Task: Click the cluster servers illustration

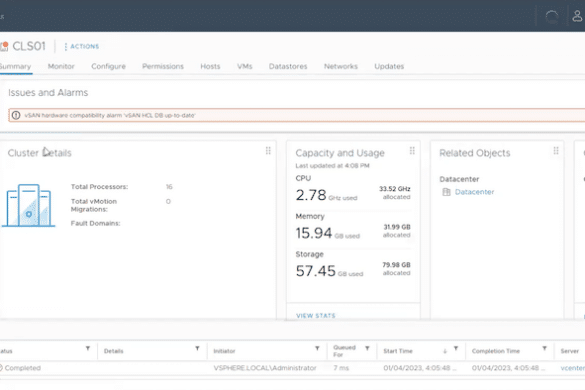Action: point(28,205)
